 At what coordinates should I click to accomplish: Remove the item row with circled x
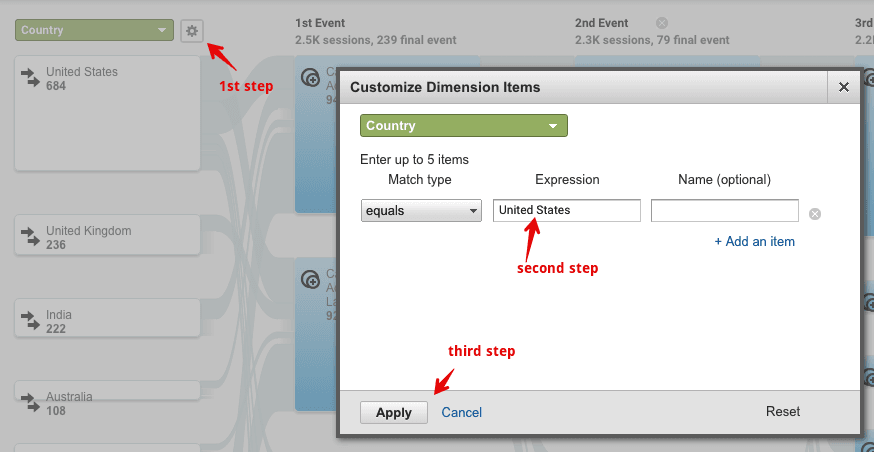(x=815, y=214)
